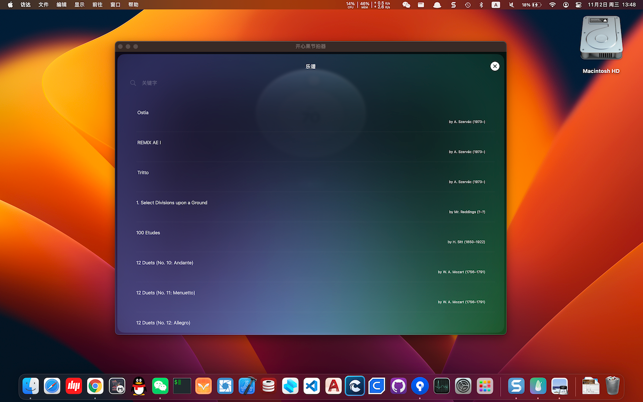Open the 文件 (File) menu
Viewport: 643px width, 402px height.
(43, 5)
